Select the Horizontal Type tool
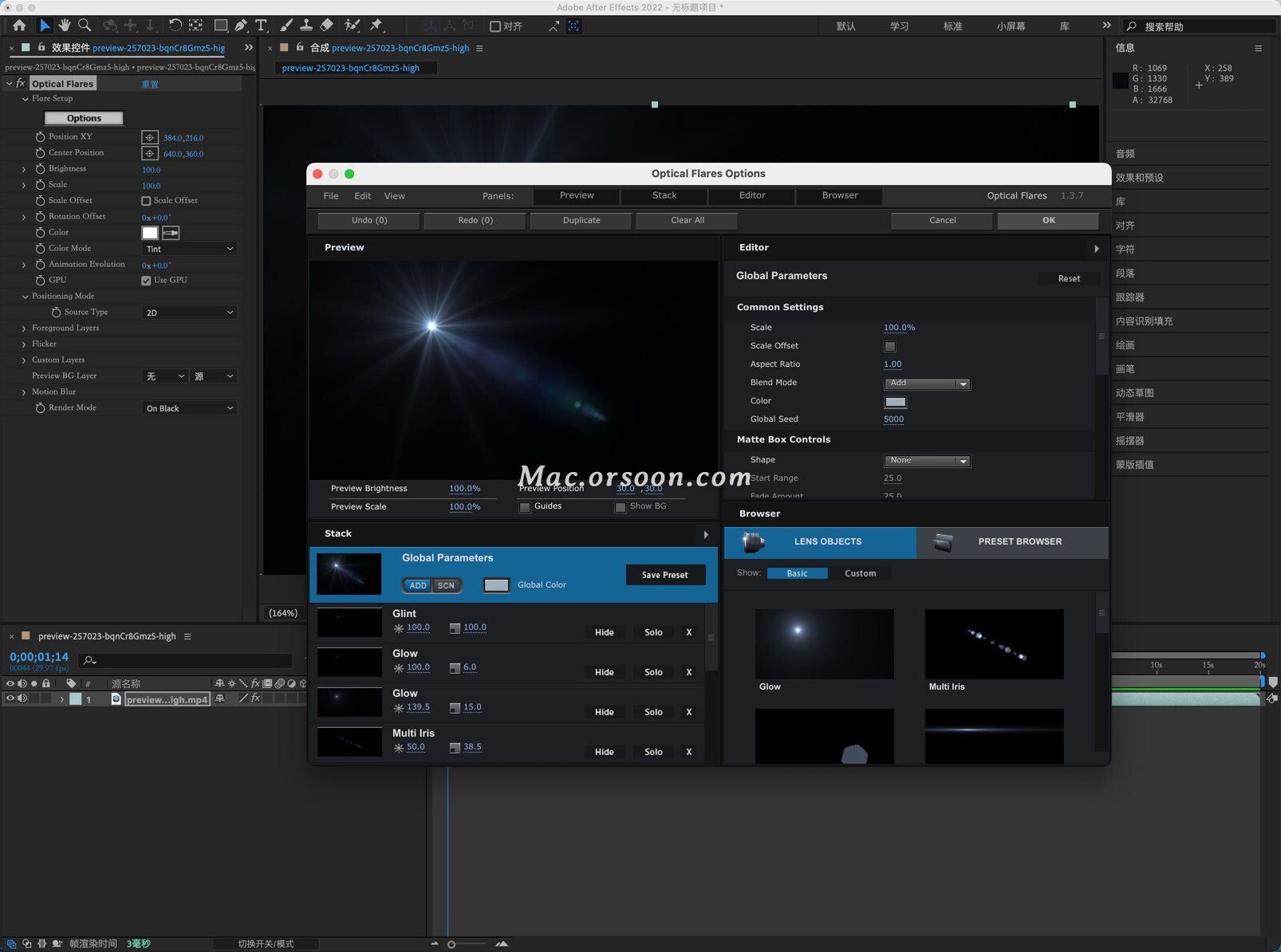The height and width of the screenshot is (952, 1281). tap(261, 26)
